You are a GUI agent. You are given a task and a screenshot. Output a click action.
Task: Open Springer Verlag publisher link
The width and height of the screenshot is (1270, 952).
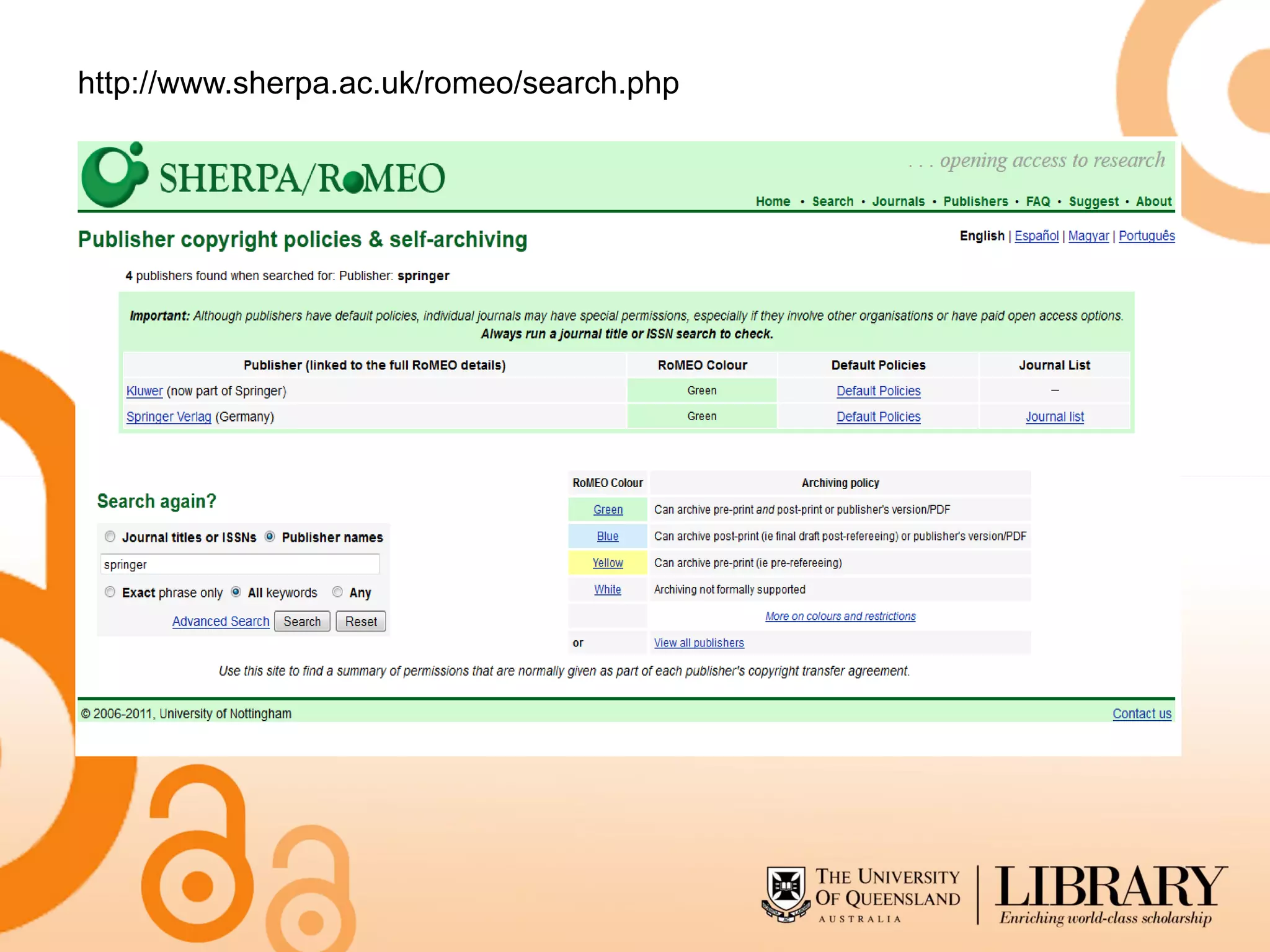[x=169, y=417]
